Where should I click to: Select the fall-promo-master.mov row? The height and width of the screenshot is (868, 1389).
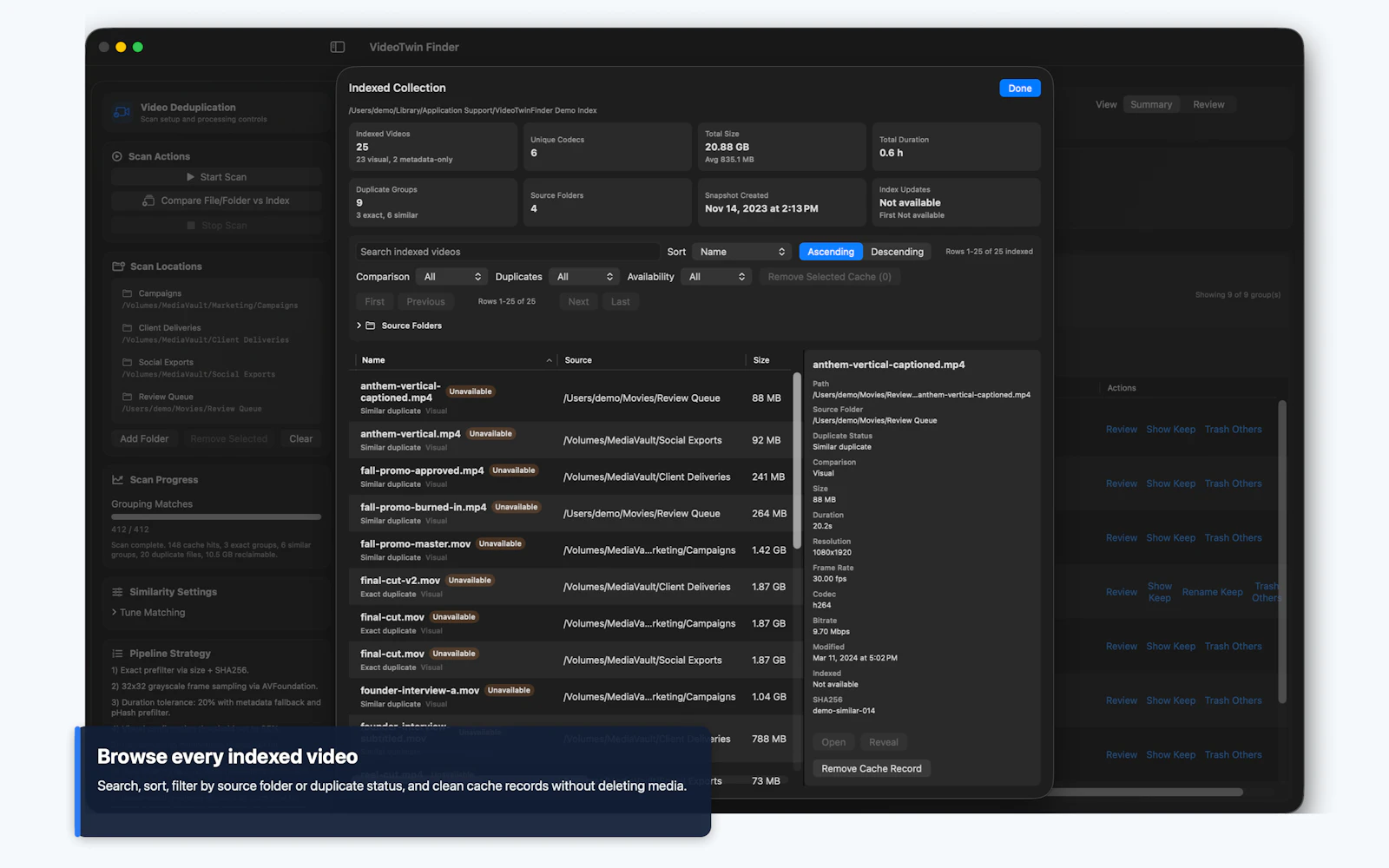point(571,550)
